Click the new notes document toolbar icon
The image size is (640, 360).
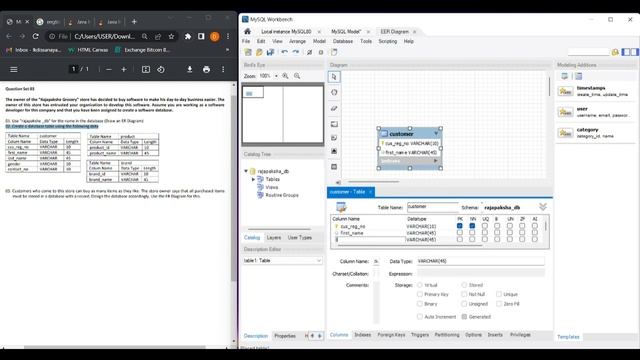pyautogui.click(x=334, y=52)
